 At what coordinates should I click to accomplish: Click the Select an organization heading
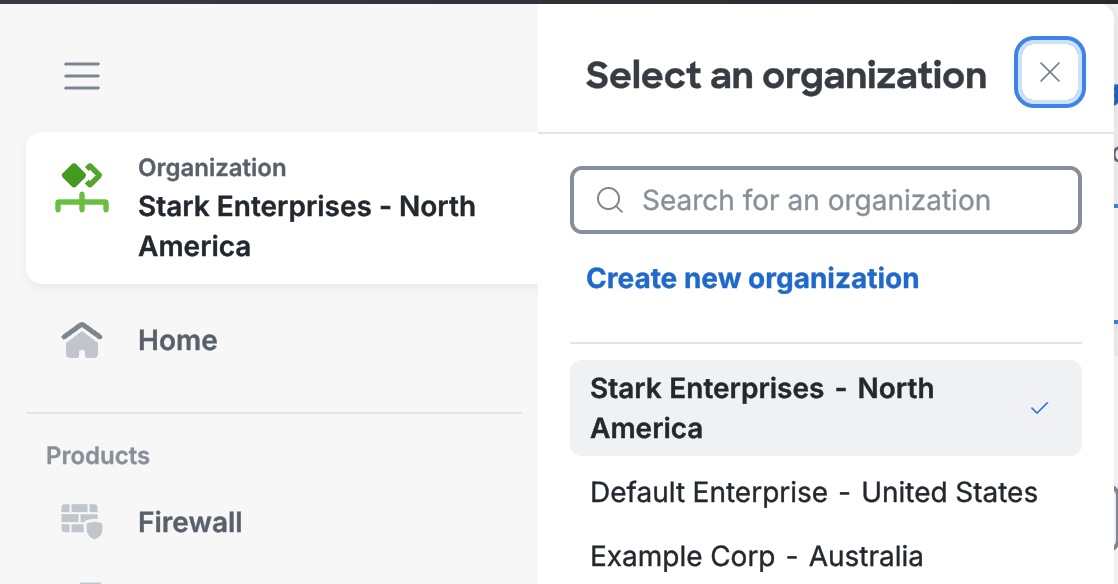(x=786, y=76)
